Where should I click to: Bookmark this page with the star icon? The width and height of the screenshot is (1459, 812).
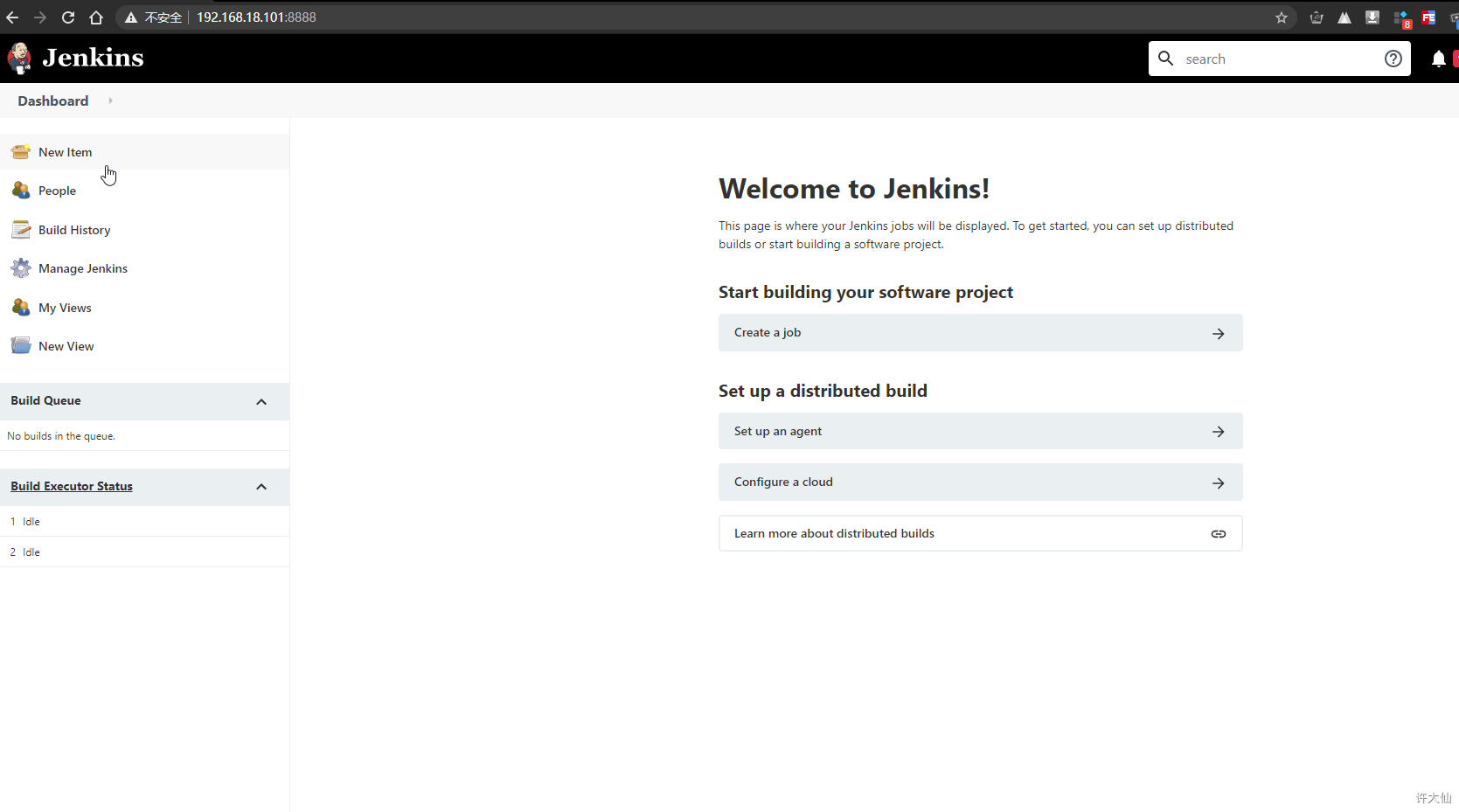click(x=1282, y=17)
